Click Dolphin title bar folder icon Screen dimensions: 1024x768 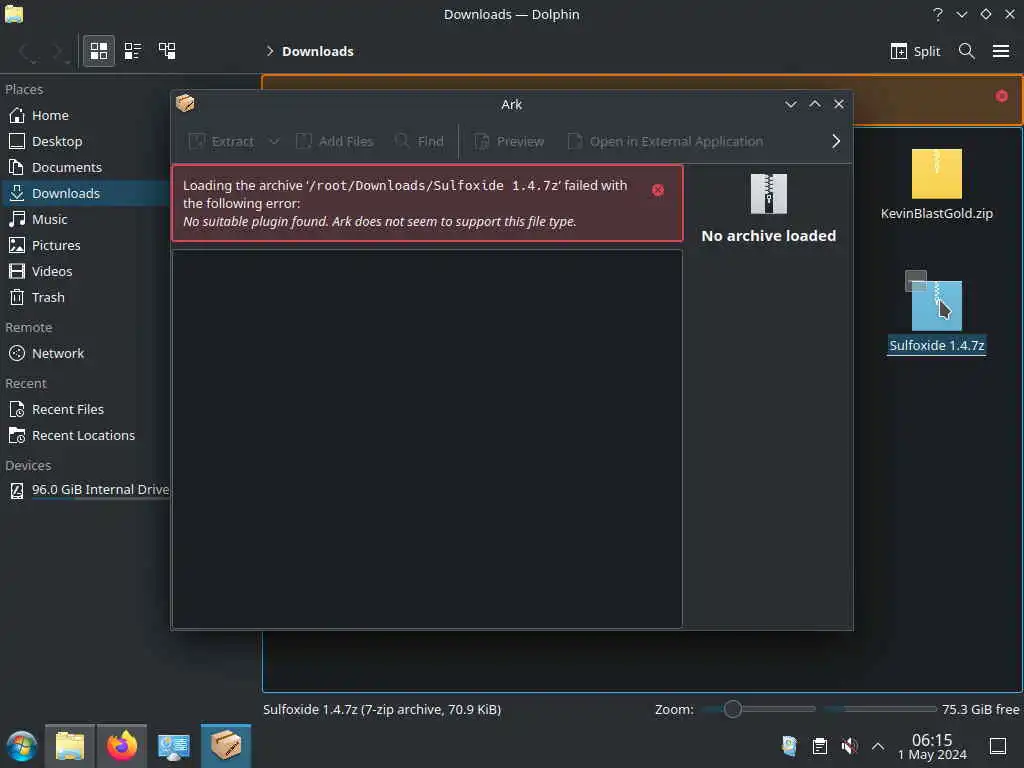pyautogui.click(x=14, y=14)
